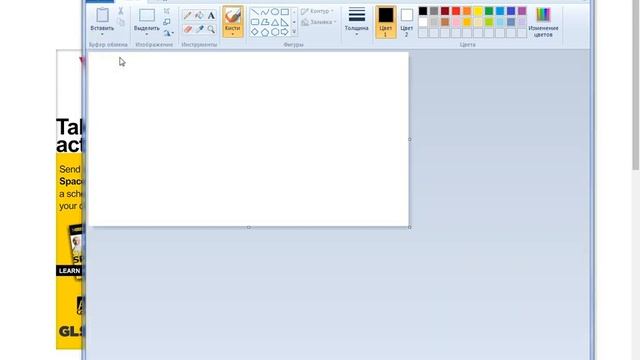Screen dimensions: 640x360
Task: Choose the Rounded rectangle shape
Action: pos(255,22)
